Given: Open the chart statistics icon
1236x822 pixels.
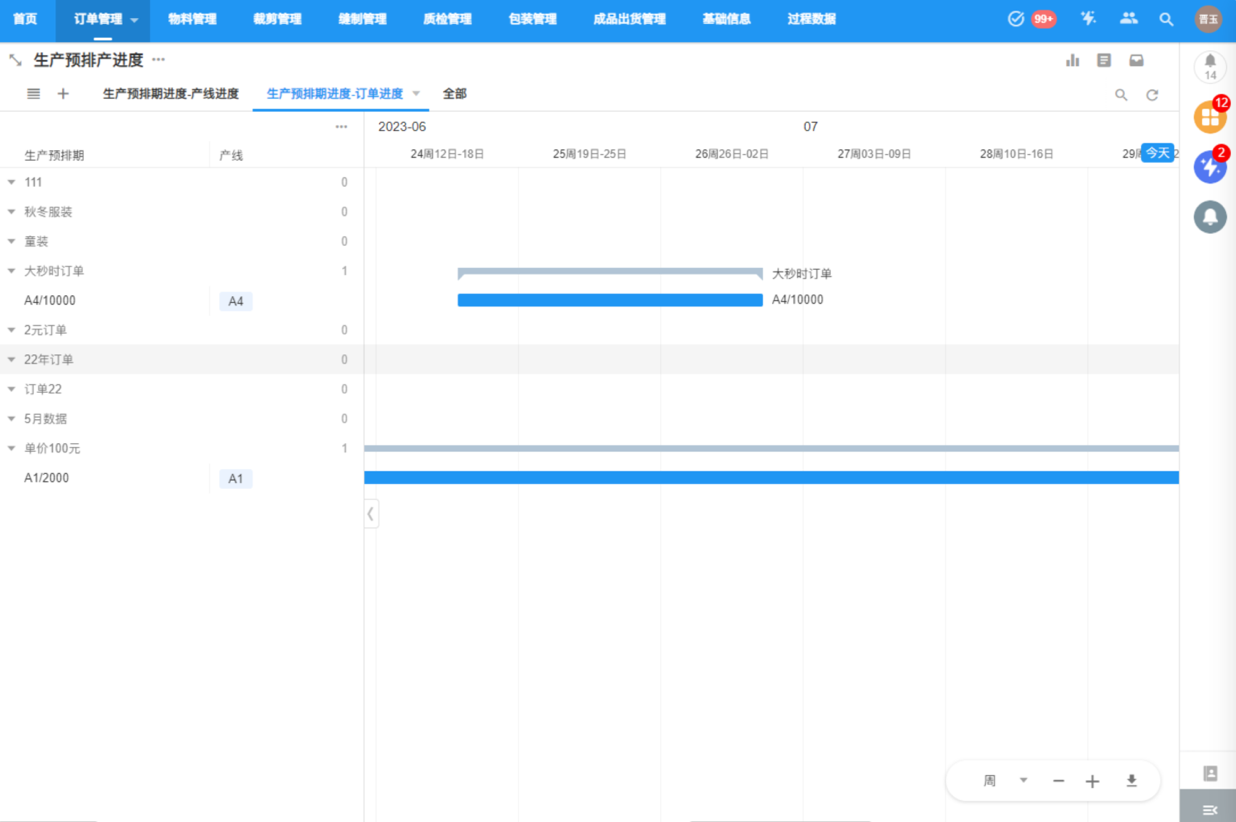Looking at the screenshot, I should point(1072,60).
